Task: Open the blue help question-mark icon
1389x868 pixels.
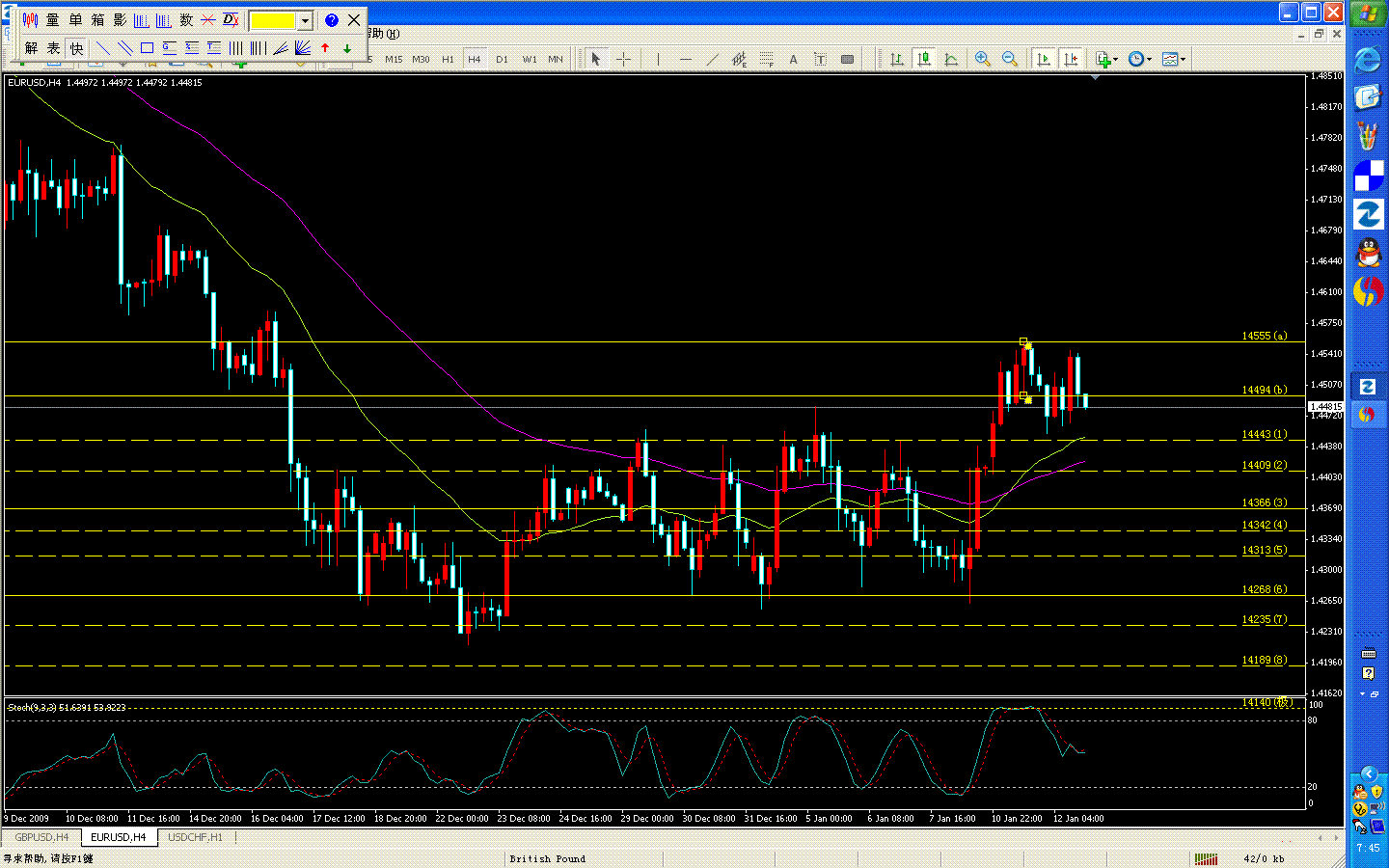Action: pyautogui.click(x=332, y=19)
